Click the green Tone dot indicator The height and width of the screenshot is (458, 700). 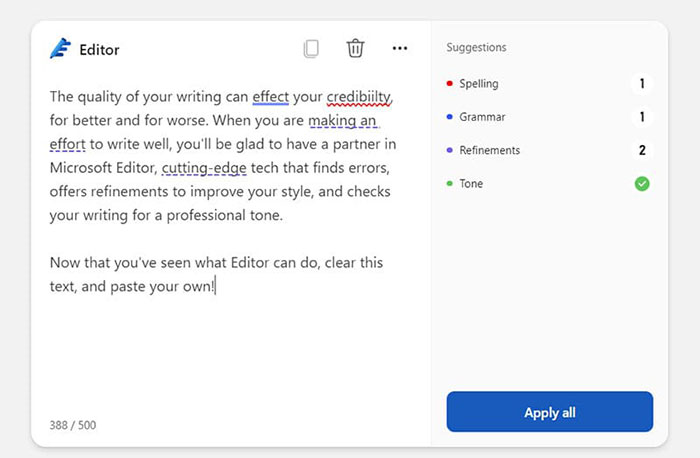click(450, 184)
